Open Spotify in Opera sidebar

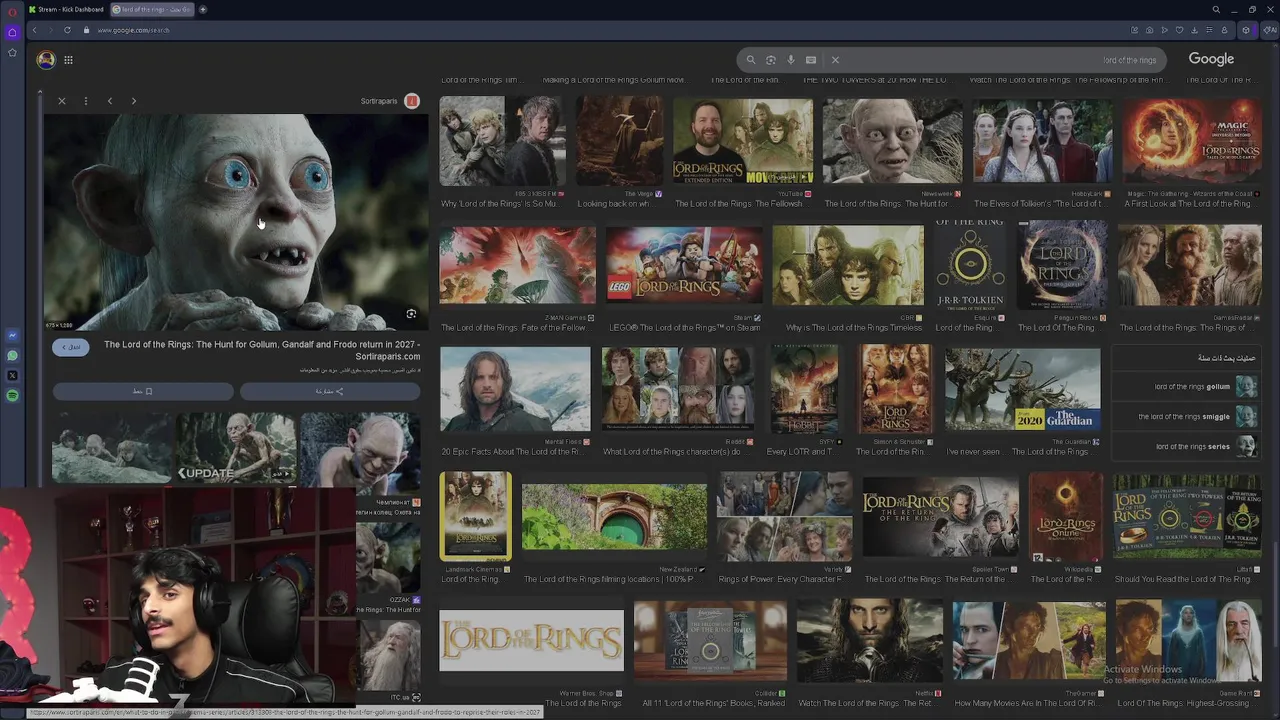[x=12, y=396]
